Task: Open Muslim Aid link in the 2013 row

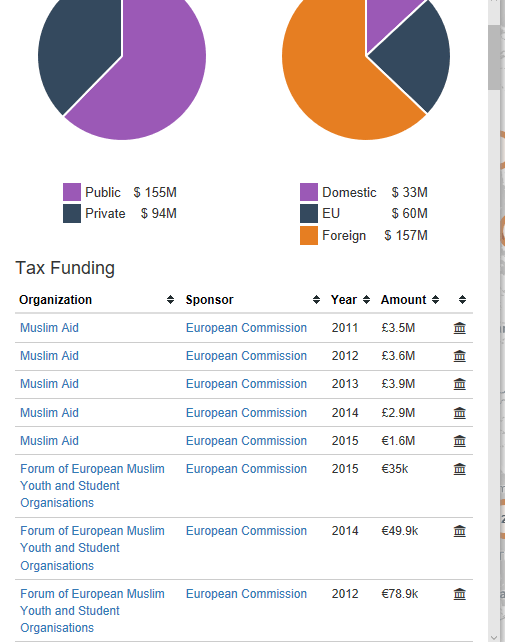Action: pyautogui.click(x=50, y=384)
